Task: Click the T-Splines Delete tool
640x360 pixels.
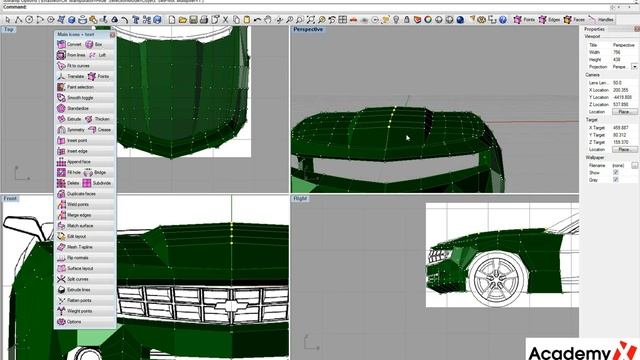Action: (x=69, y=183)
